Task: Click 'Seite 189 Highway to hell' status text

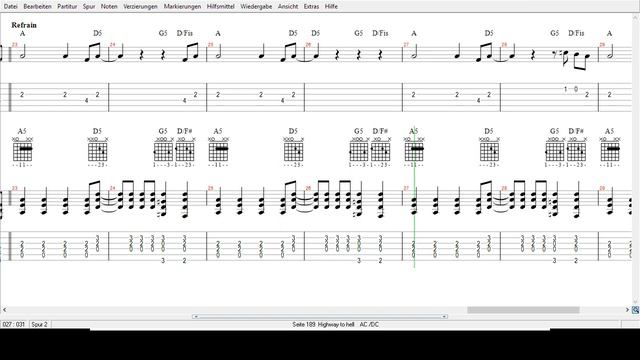Action: (x=323, y=324)
